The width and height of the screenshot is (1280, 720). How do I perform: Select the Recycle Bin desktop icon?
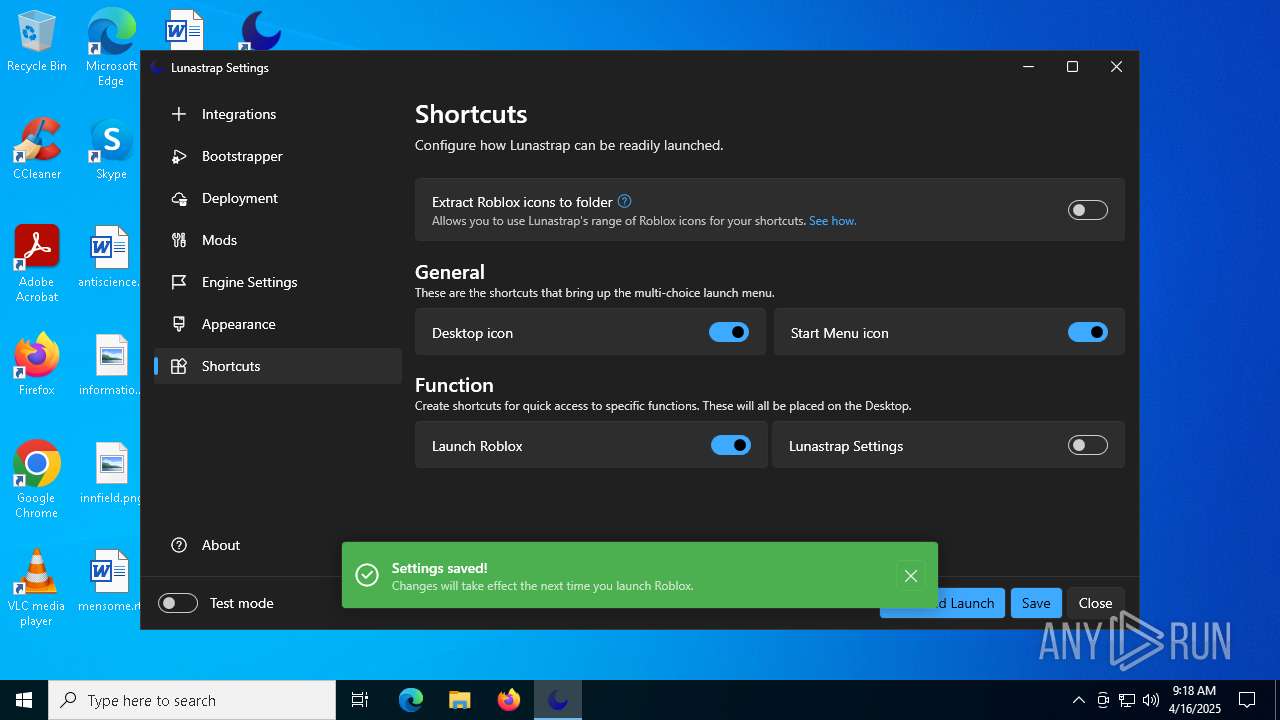pos(37,42)
